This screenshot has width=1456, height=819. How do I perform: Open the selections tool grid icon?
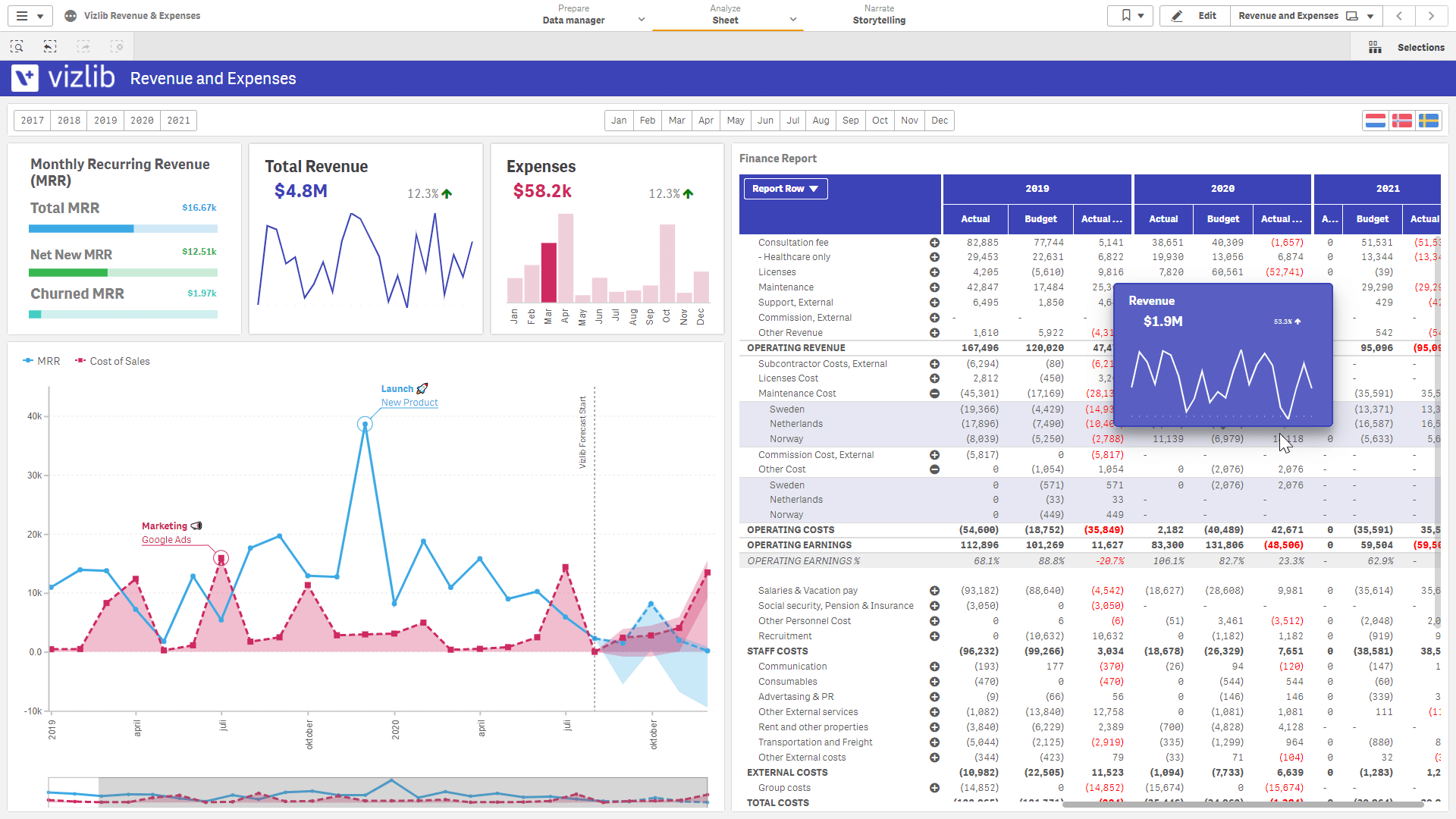point(1375,47)
